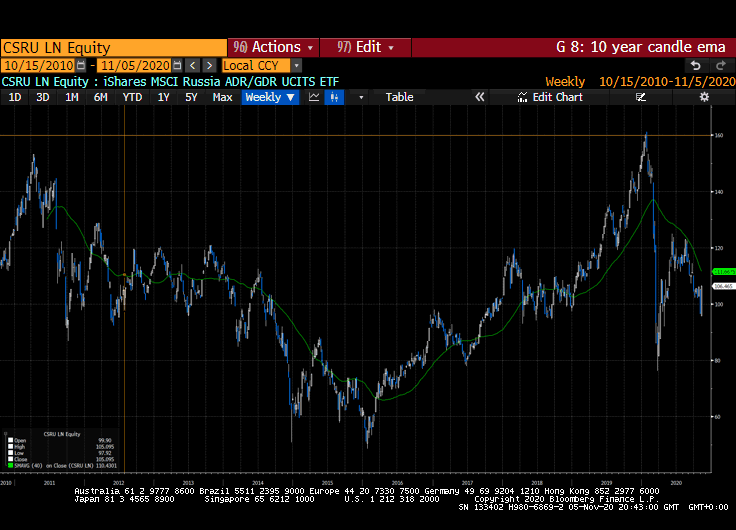Switch to line chart style
This screenshot has width=736, height=530.
[x=314, y=97]
